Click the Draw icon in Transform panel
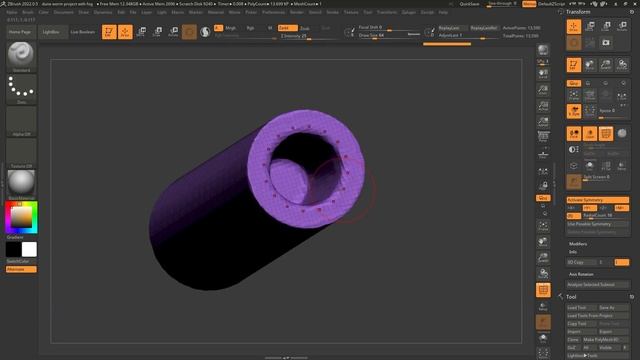640x360 pixels. coord(574,27)
